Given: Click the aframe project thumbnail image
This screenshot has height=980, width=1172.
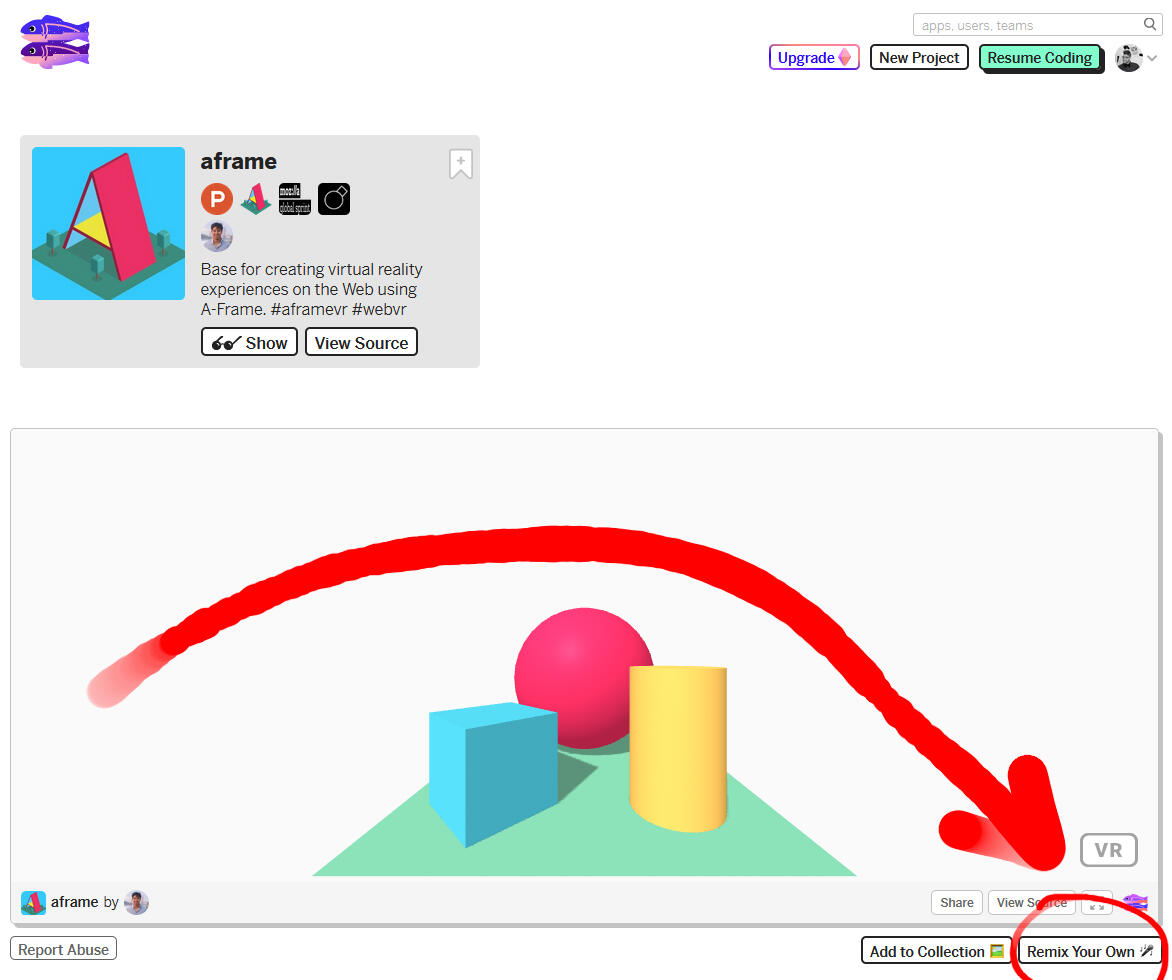Looking at the screenshot, I should pyautogui.click(x=108, y=224).
